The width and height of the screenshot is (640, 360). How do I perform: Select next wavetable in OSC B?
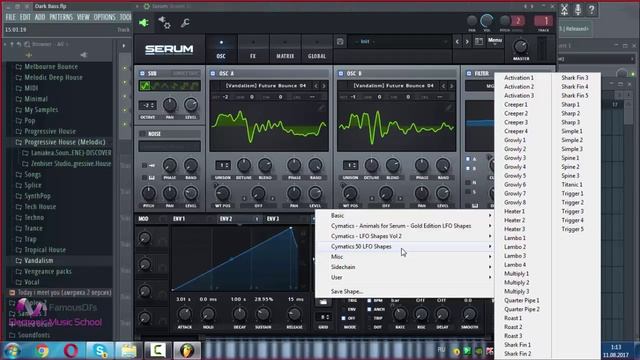point(451,86)
